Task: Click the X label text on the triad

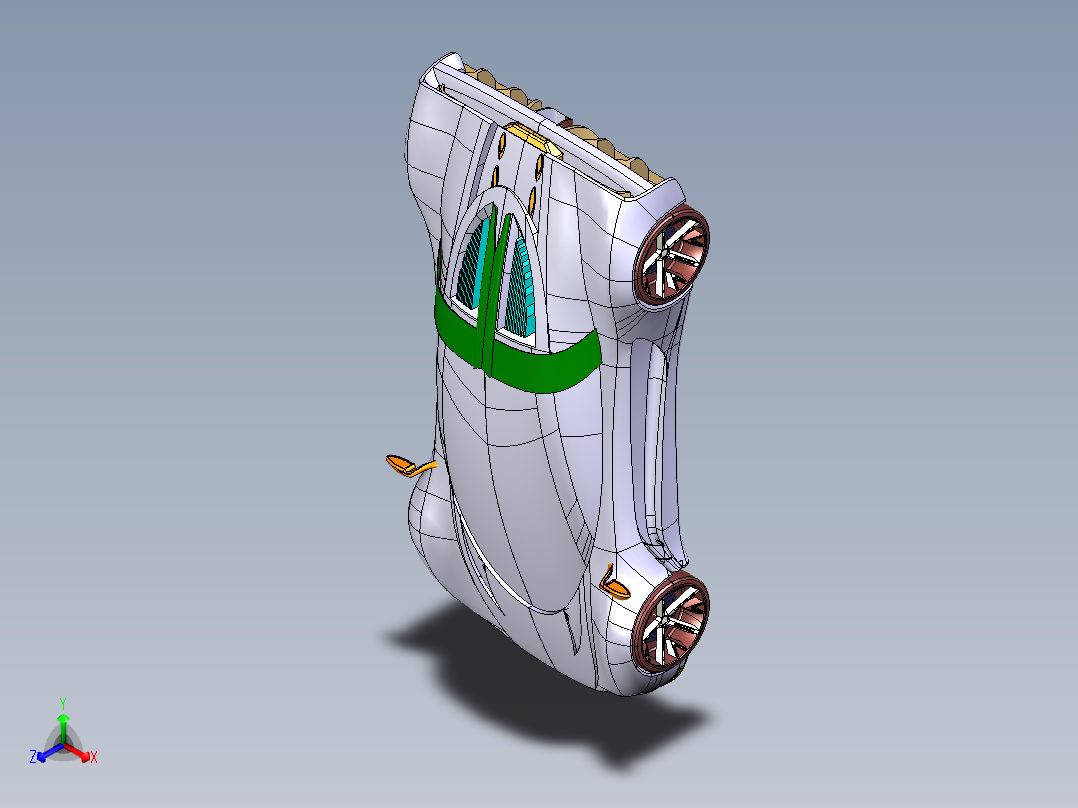Action: point(93,756)
